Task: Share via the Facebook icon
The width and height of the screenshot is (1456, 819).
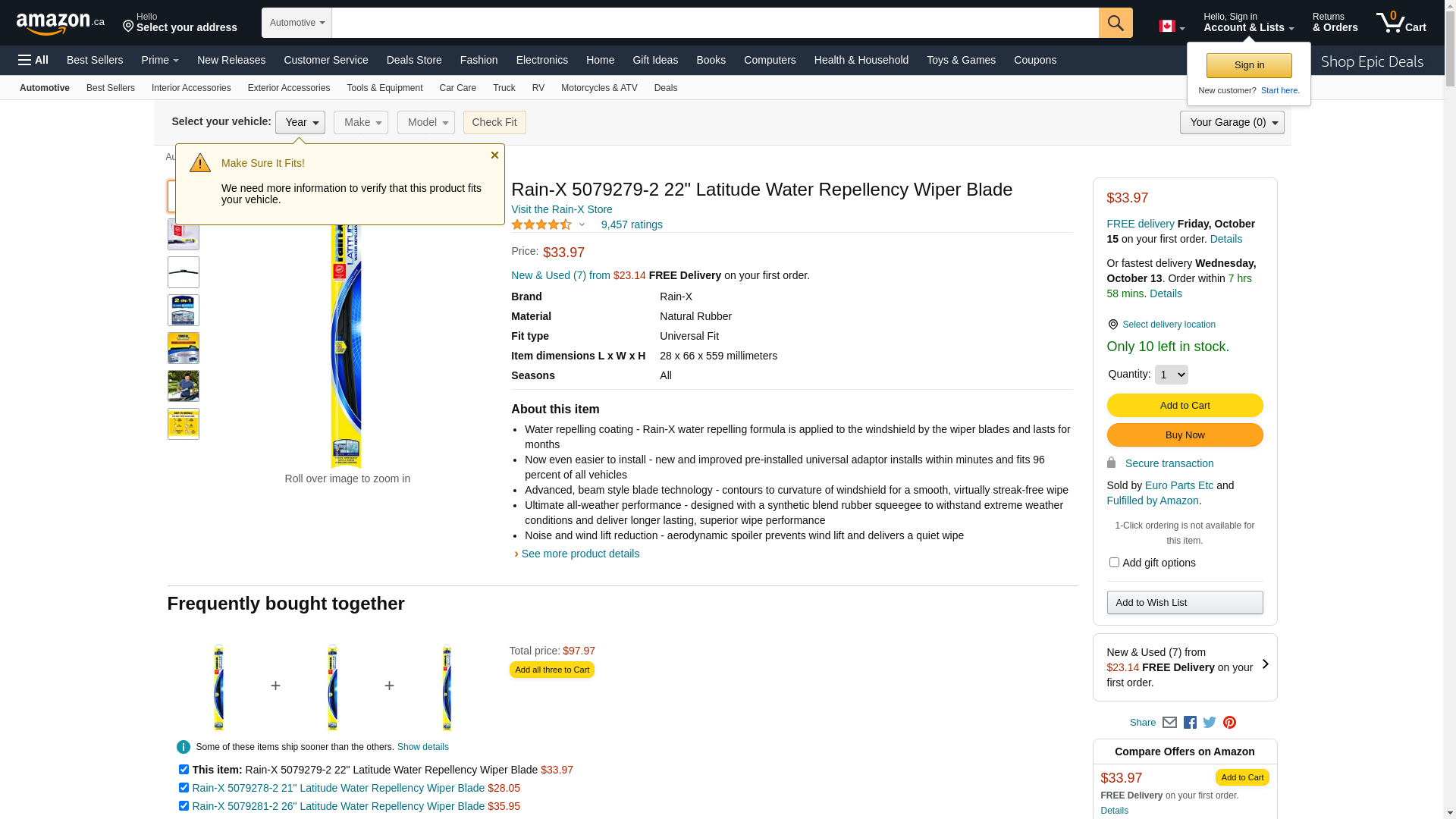Action: coord(1190,723)
